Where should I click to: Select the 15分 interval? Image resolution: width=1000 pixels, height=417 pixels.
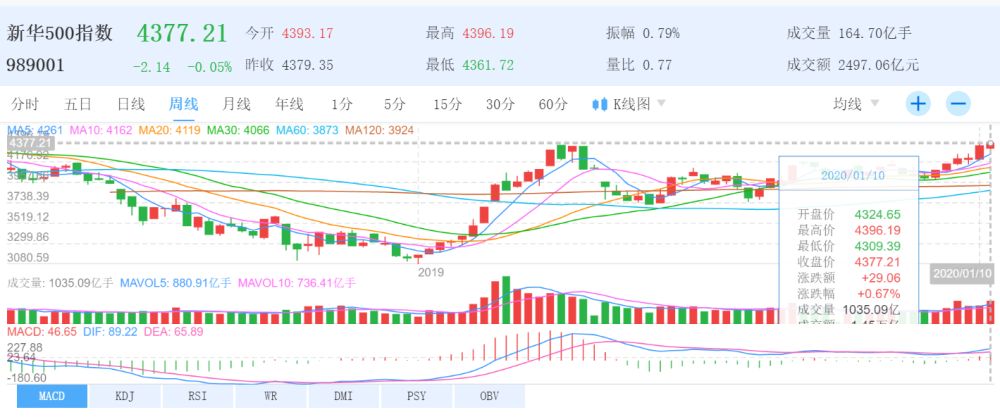click(447, 104)
